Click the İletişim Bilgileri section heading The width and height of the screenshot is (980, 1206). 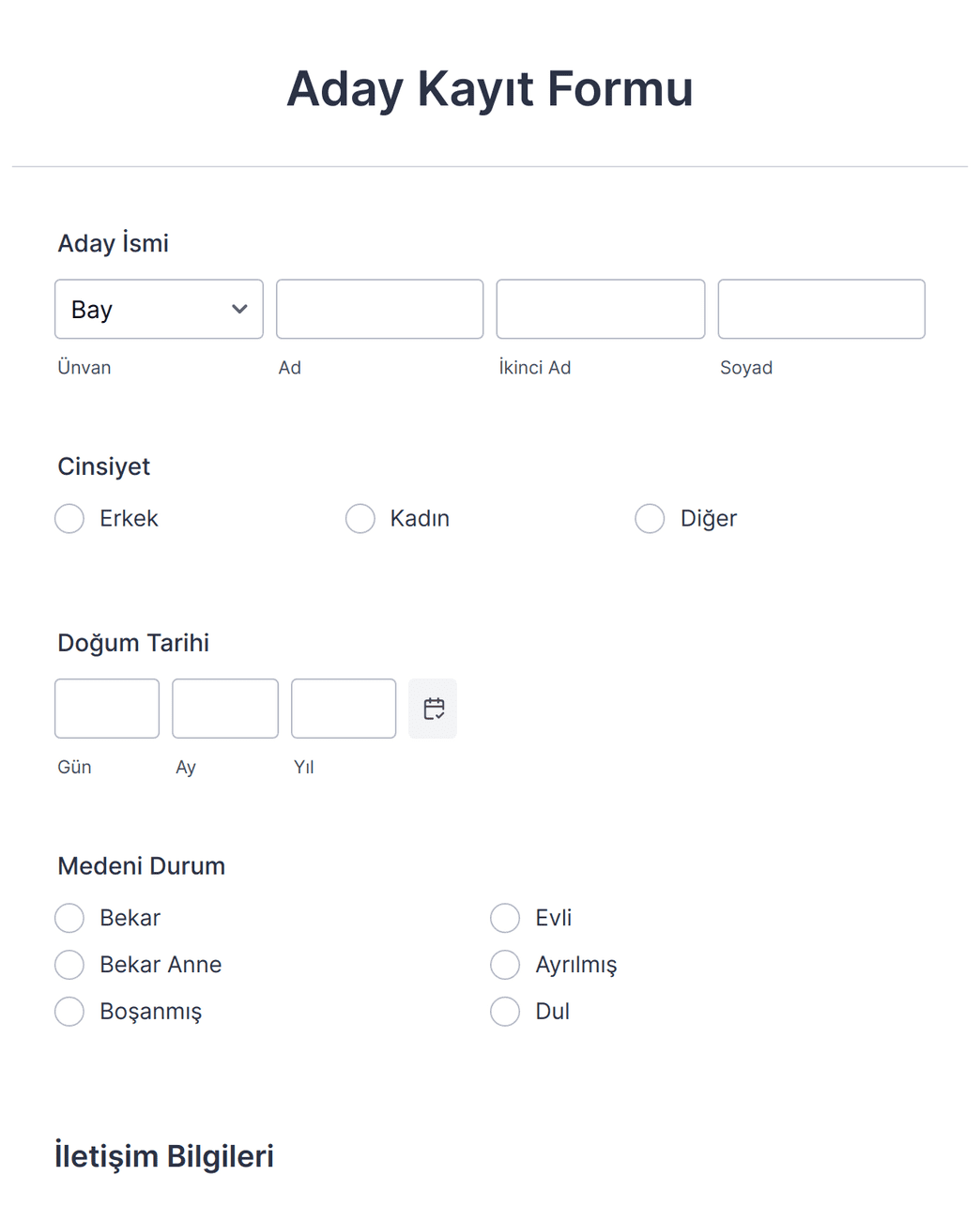(x=164, y=1156)
